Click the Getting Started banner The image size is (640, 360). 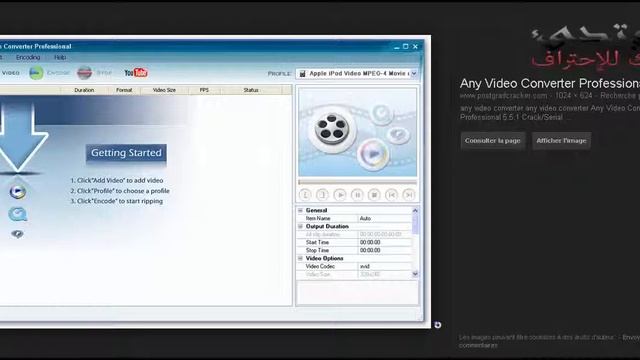126,153
